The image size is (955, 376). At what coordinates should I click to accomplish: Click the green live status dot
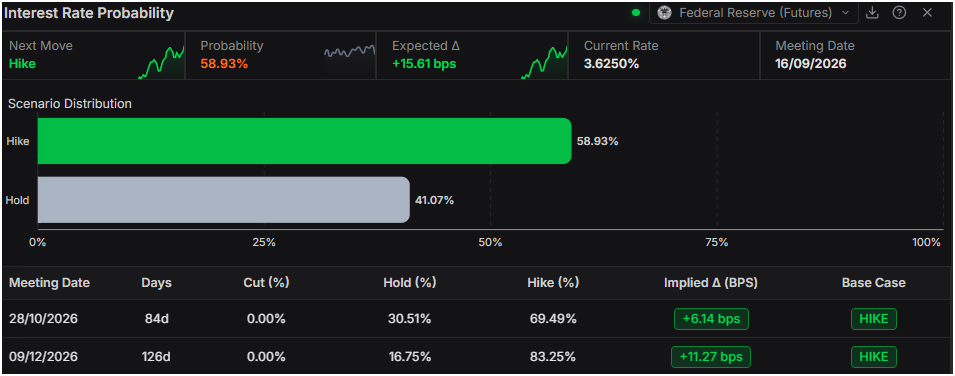pyautogui.click(x=636, y=13)
